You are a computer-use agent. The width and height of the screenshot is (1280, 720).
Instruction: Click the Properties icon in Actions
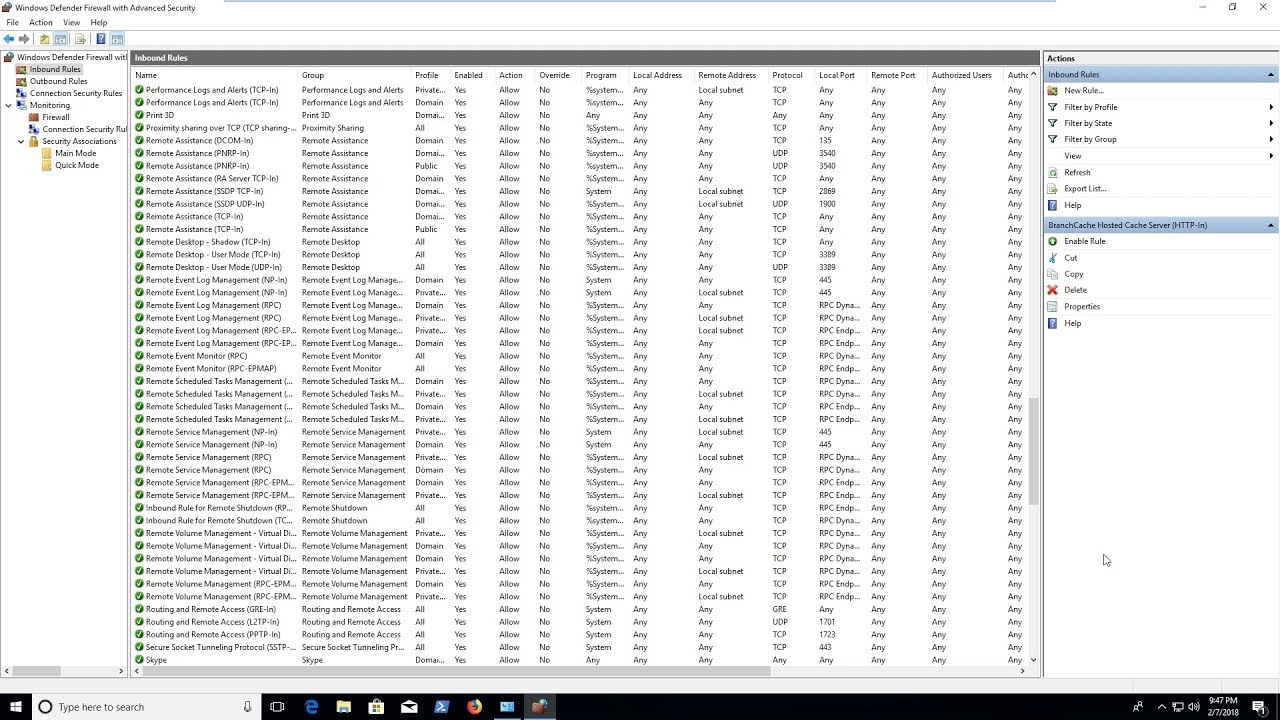pos(1052,306)
